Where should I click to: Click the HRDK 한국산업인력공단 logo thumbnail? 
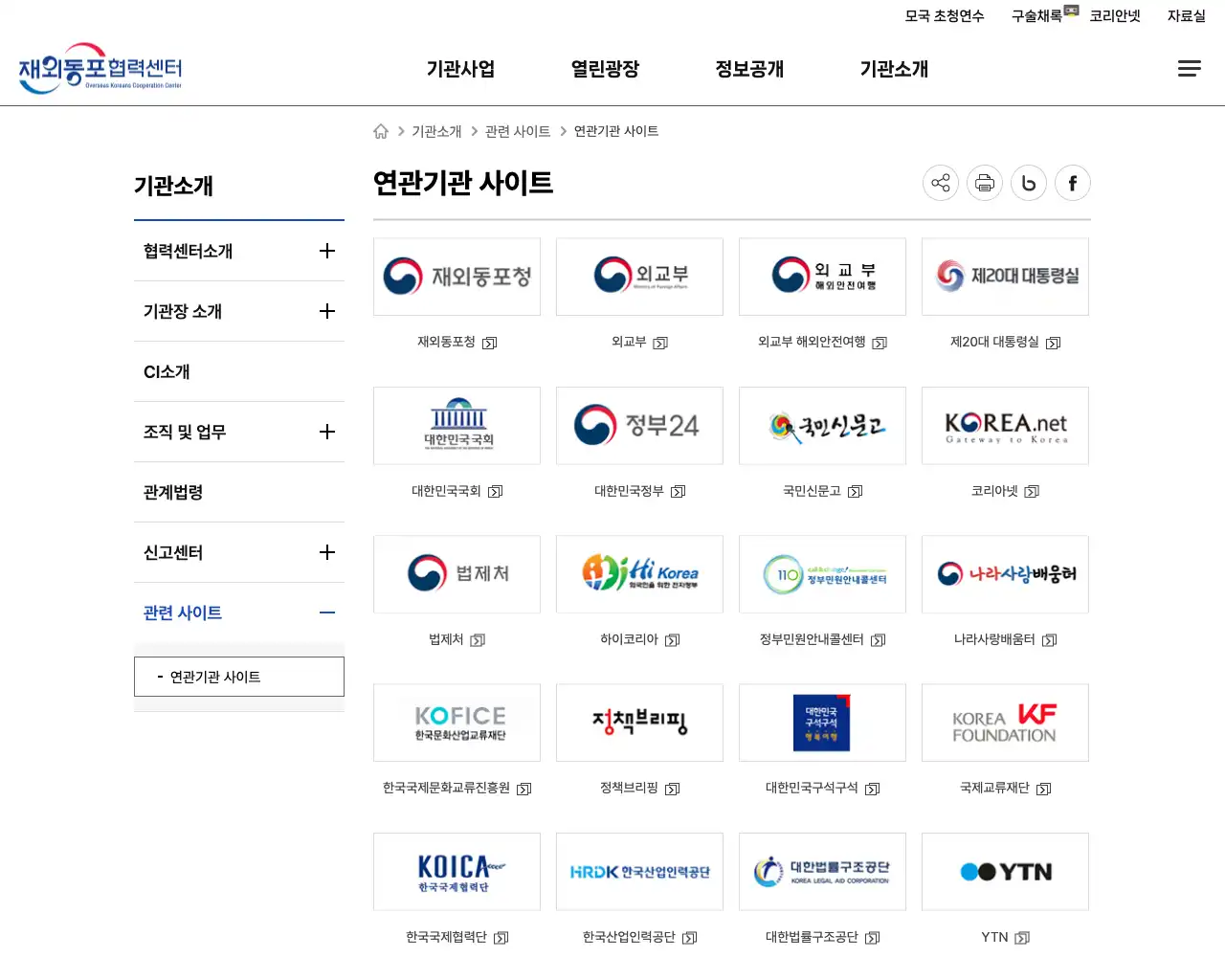click(x=639, y=872)
